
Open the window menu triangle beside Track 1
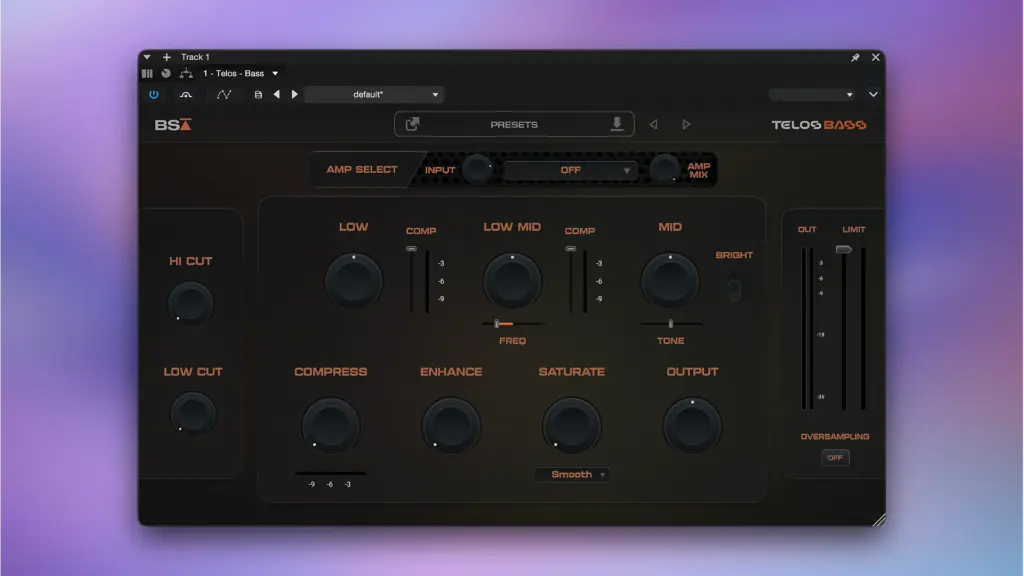(x=147, y=57)
